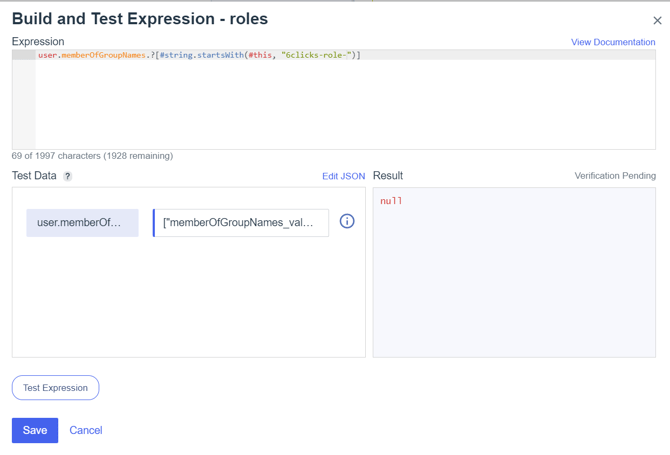Open the View Documentation link

[x=613, y=42]
